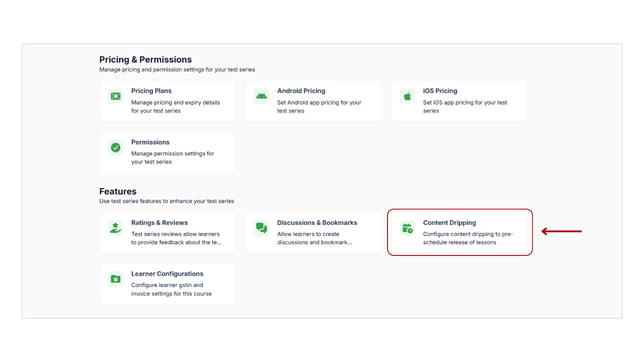The image size is (644, 362).
Task: Click the Content Dripping calendar icon
Action: pyautogui.click(x=407, y=228)
